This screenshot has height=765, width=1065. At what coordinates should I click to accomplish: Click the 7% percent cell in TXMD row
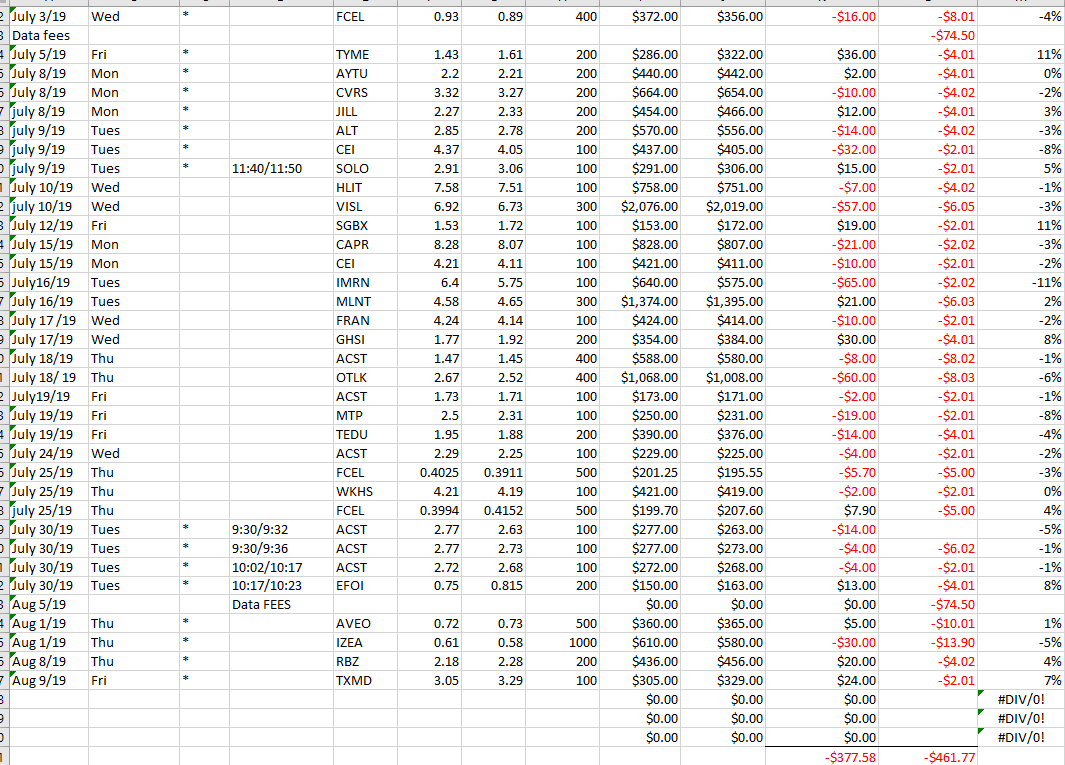tap(1021, 681)
